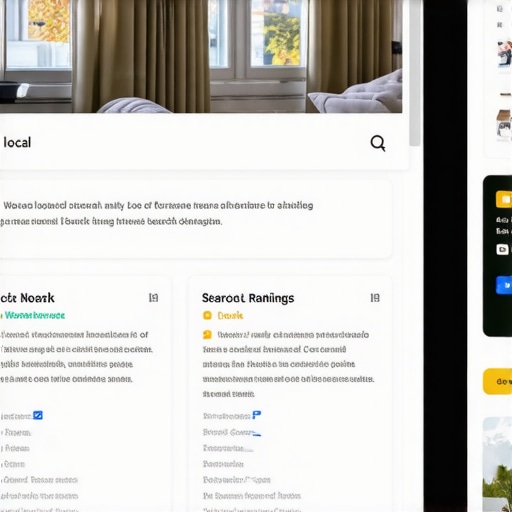
Task: Click the yellow button on the right sidebar
Action: 498,381
